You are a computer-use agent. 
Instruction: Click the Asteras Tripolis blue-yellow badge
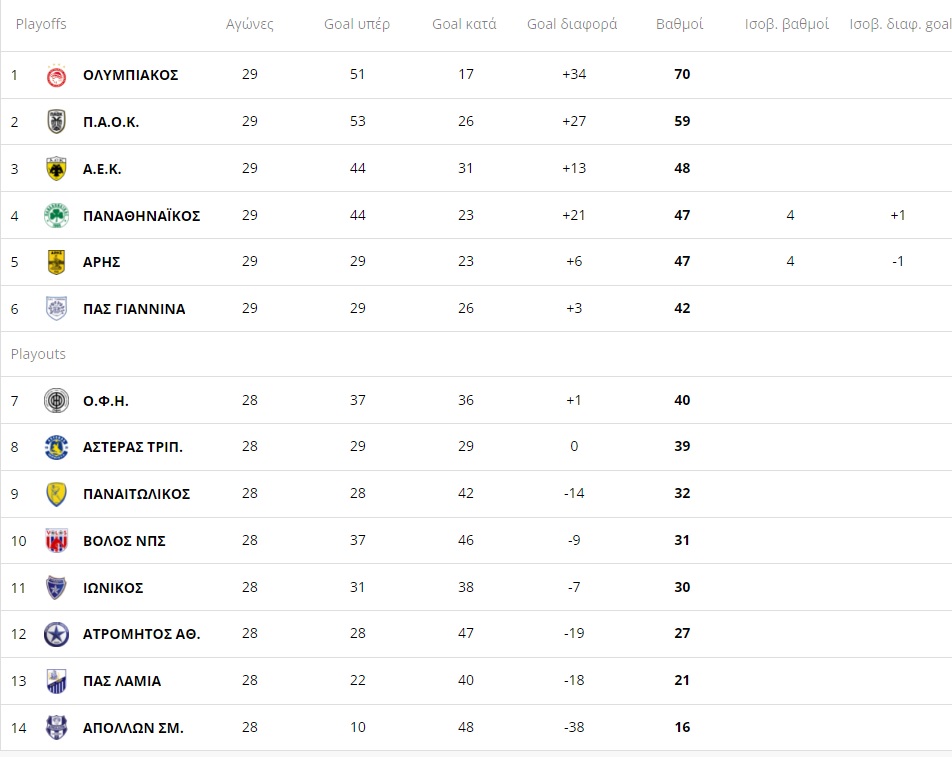(x=56, y=447)
